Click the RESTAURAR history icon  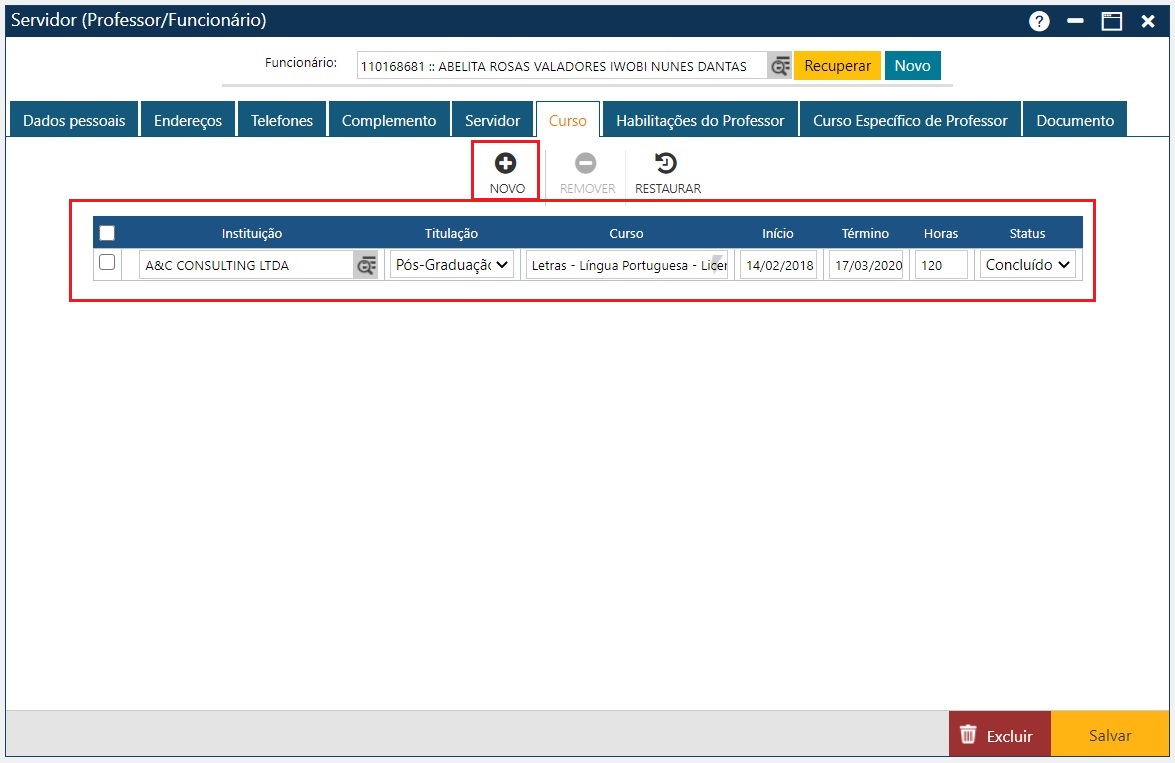tap(666, 163)
